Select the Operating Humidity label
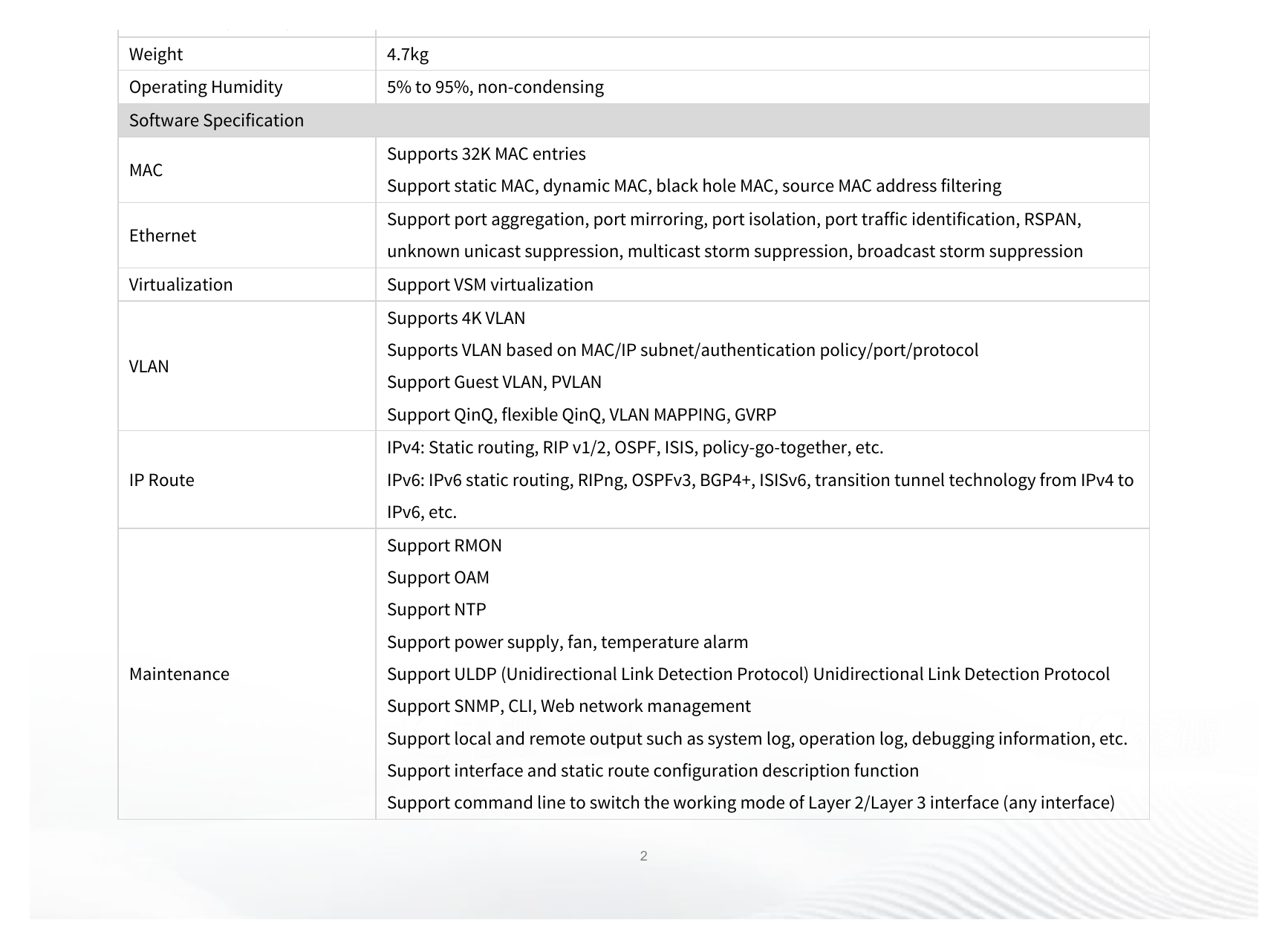This screenshot has height=949, width=1288. coord(206,87)
